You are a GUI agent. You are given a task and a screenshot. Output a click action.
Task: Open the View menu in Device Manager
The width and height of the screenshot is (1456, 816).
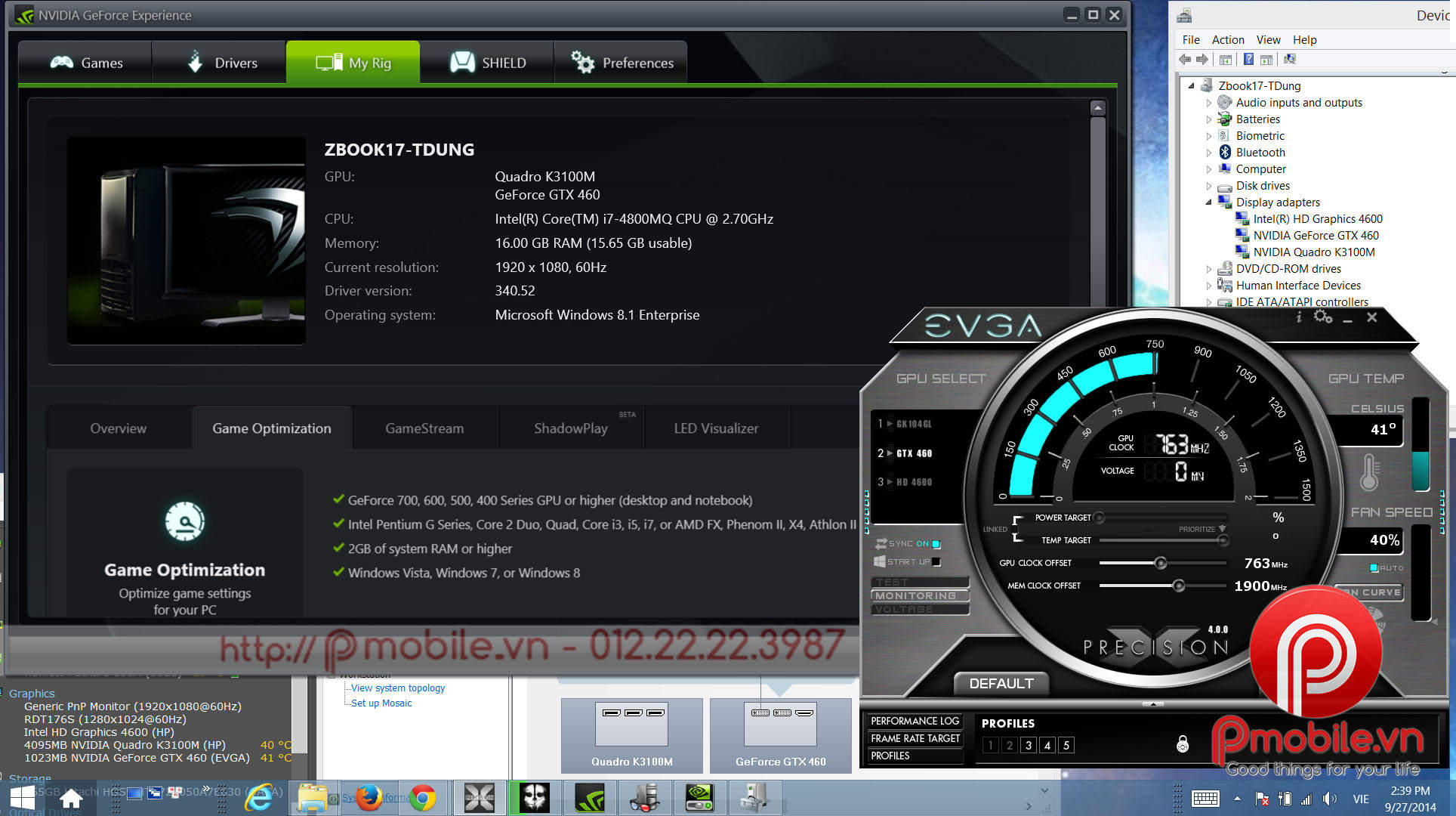click(1268, 40)
